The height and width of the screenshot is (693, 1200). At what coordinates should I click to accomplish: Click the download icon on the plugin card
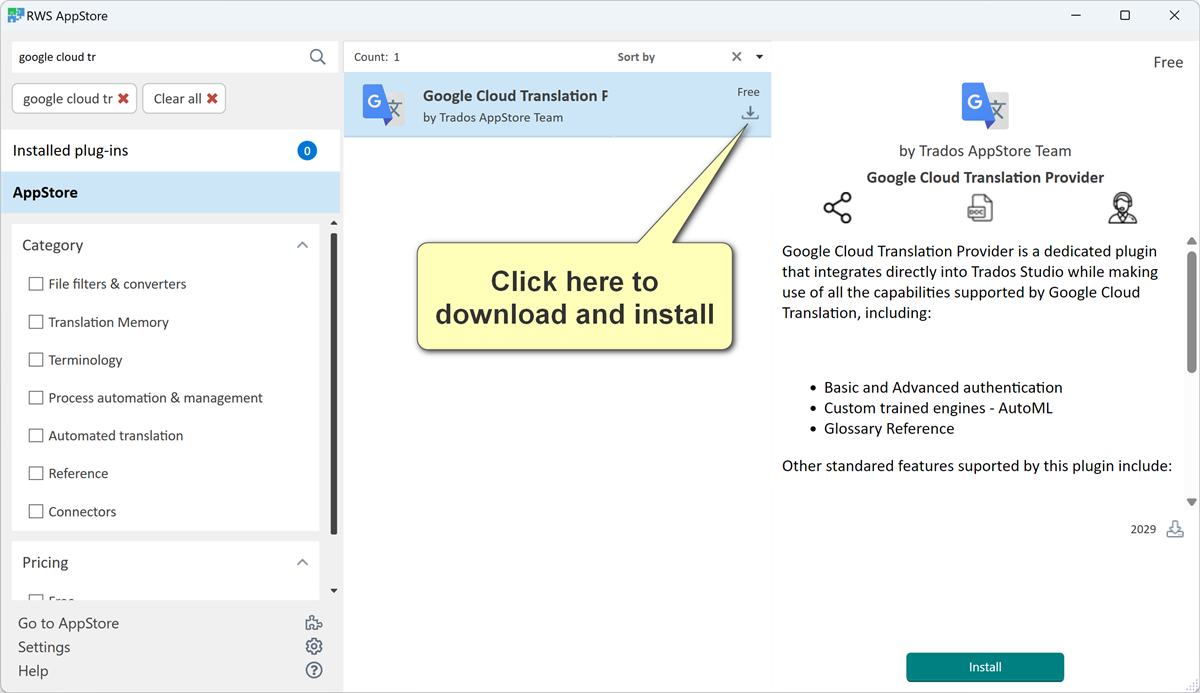pos(749,113)
